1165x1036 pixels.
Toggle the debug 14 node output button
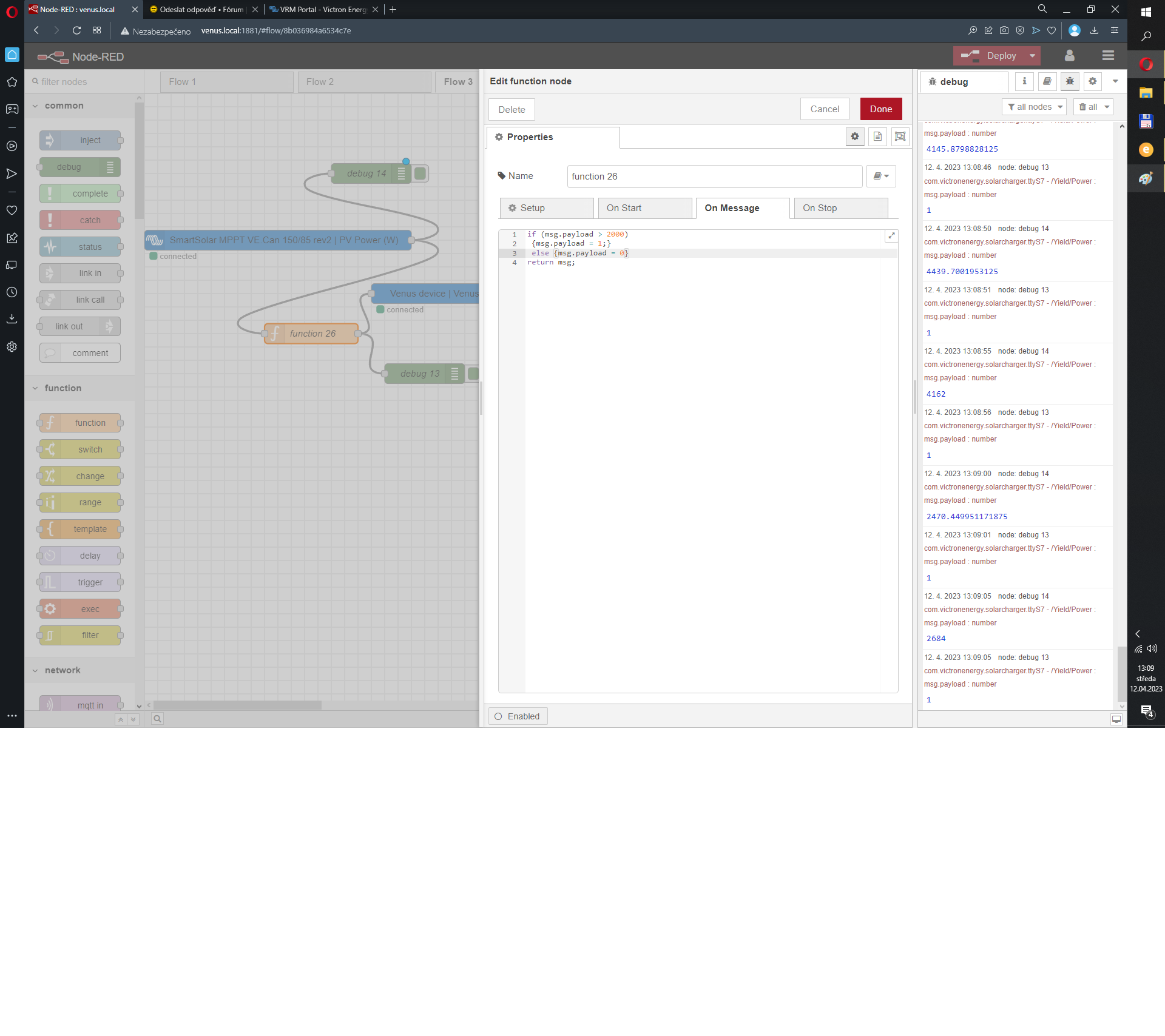coord(420,173)
